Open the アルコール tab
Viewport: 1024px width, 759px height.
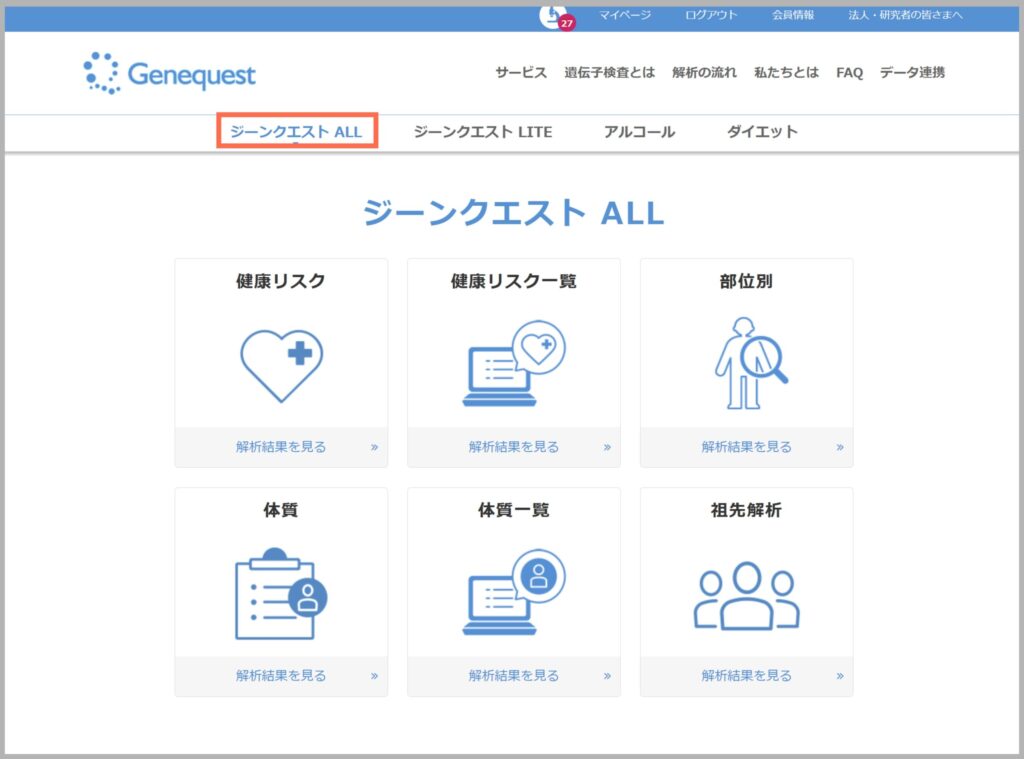[x=639, y=132]
